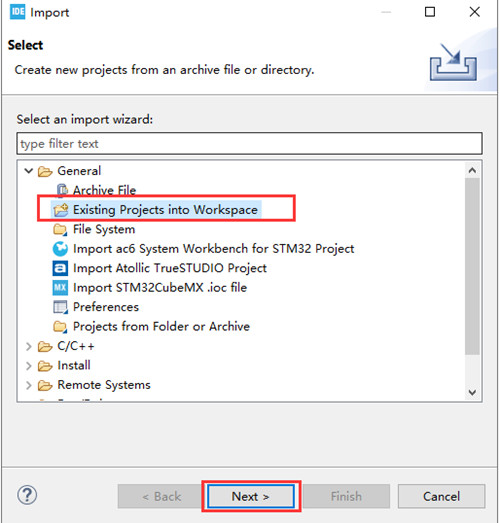Click the Existing Projects into Workspace icon
This screenshot has height=523, width=500.
click(61, 210)
